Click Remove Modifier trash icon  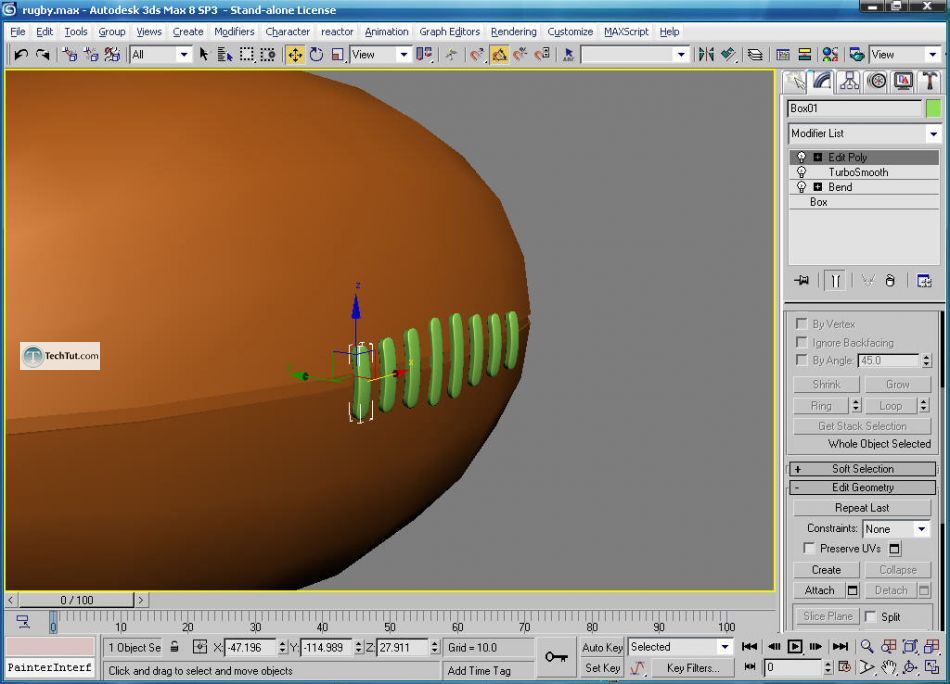[x=890, y=281]
